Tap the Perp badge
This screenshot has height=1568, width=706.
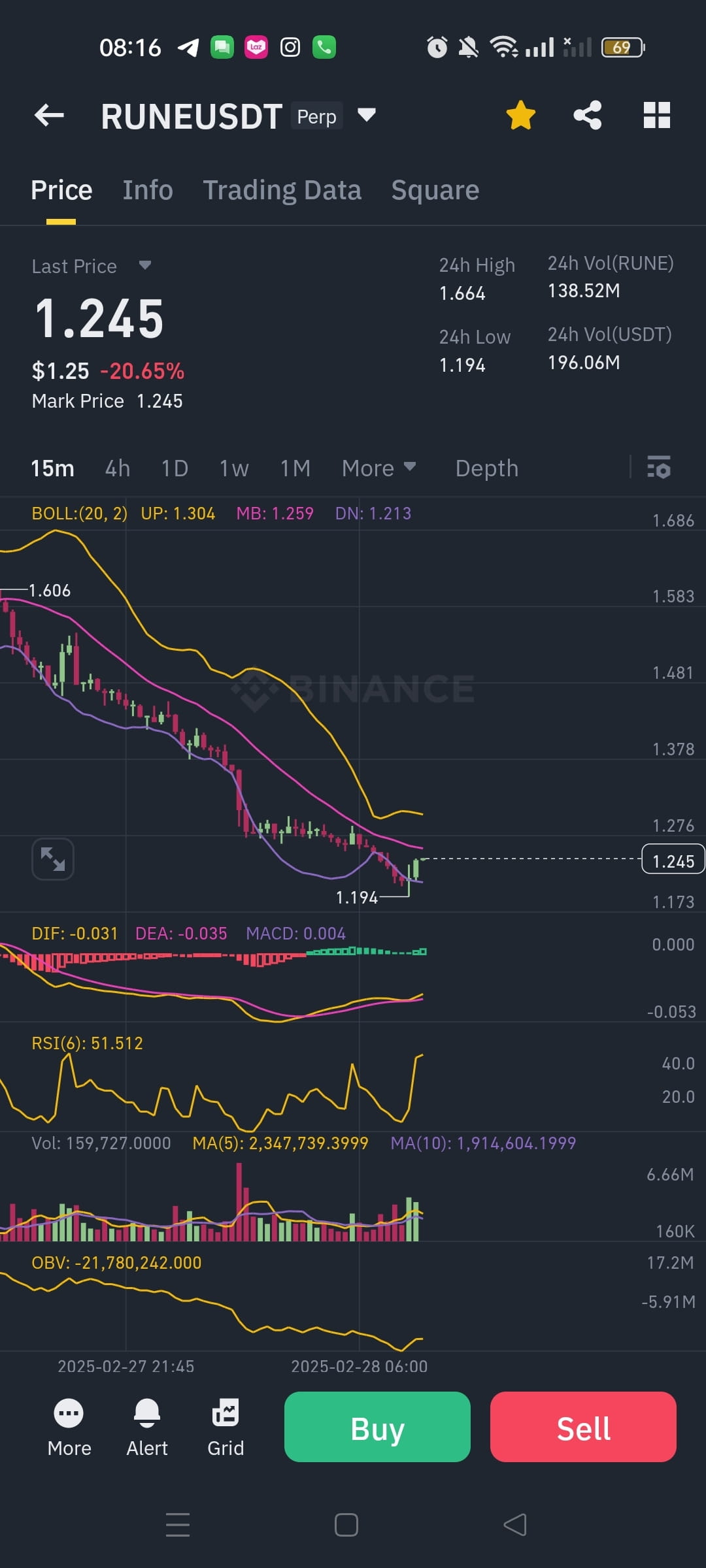316,116
